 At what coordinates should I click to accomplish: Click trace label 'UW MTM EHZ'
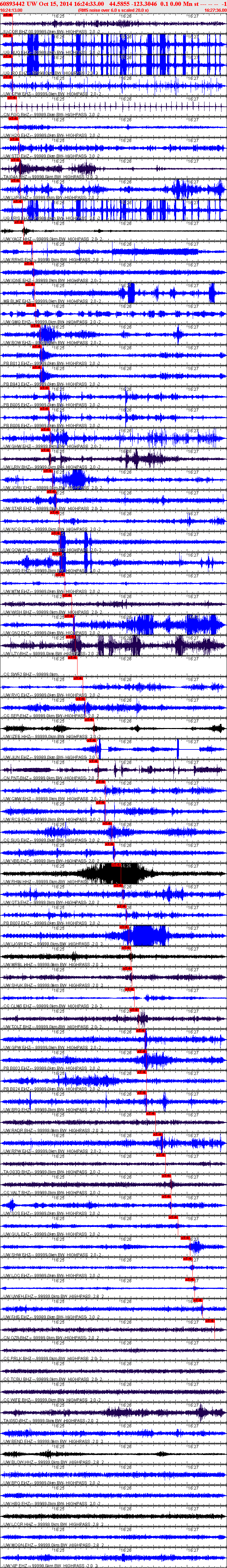(16, 591)
